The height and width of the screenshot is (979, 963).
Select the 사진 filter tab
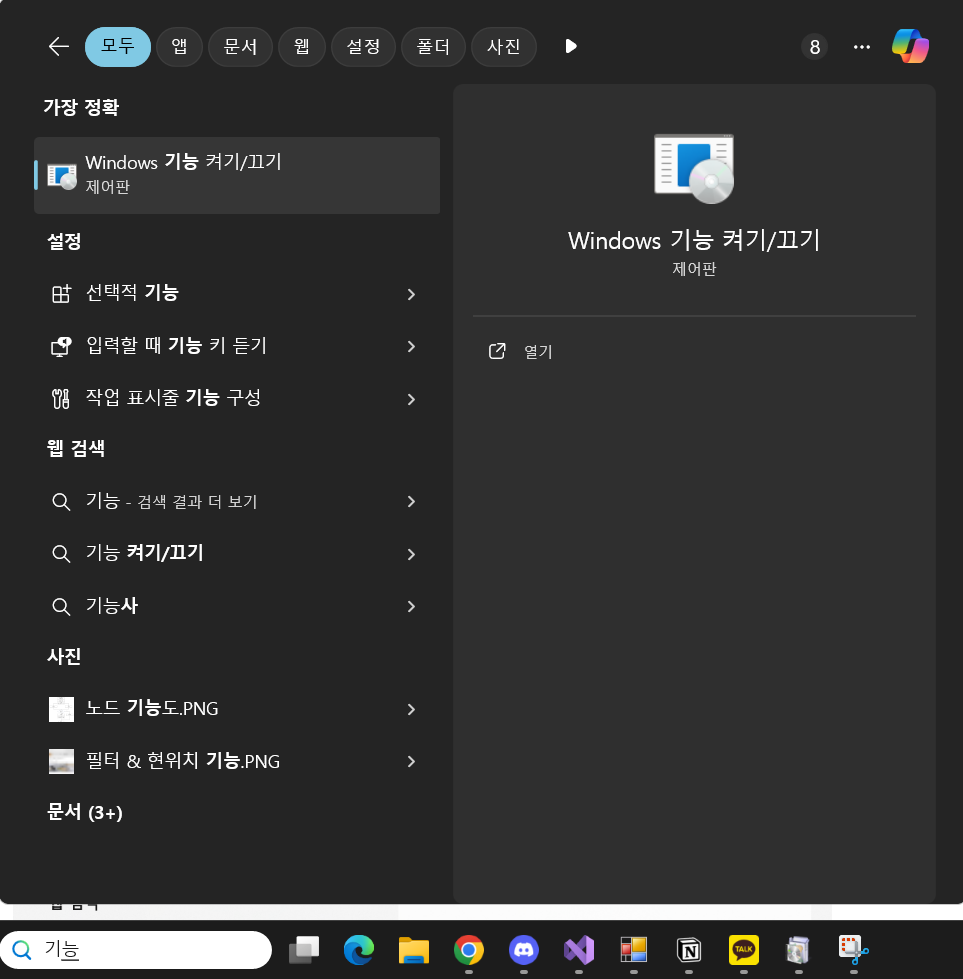coord(503,46)
